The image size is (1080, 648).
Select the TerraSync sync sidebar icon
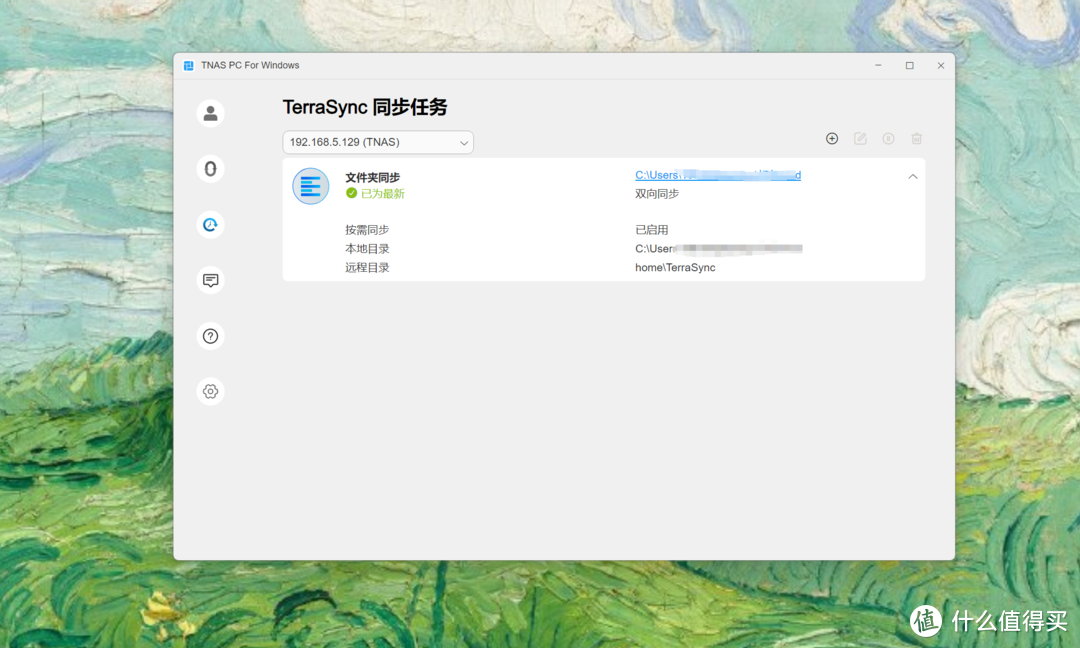(x=210, y=225)
